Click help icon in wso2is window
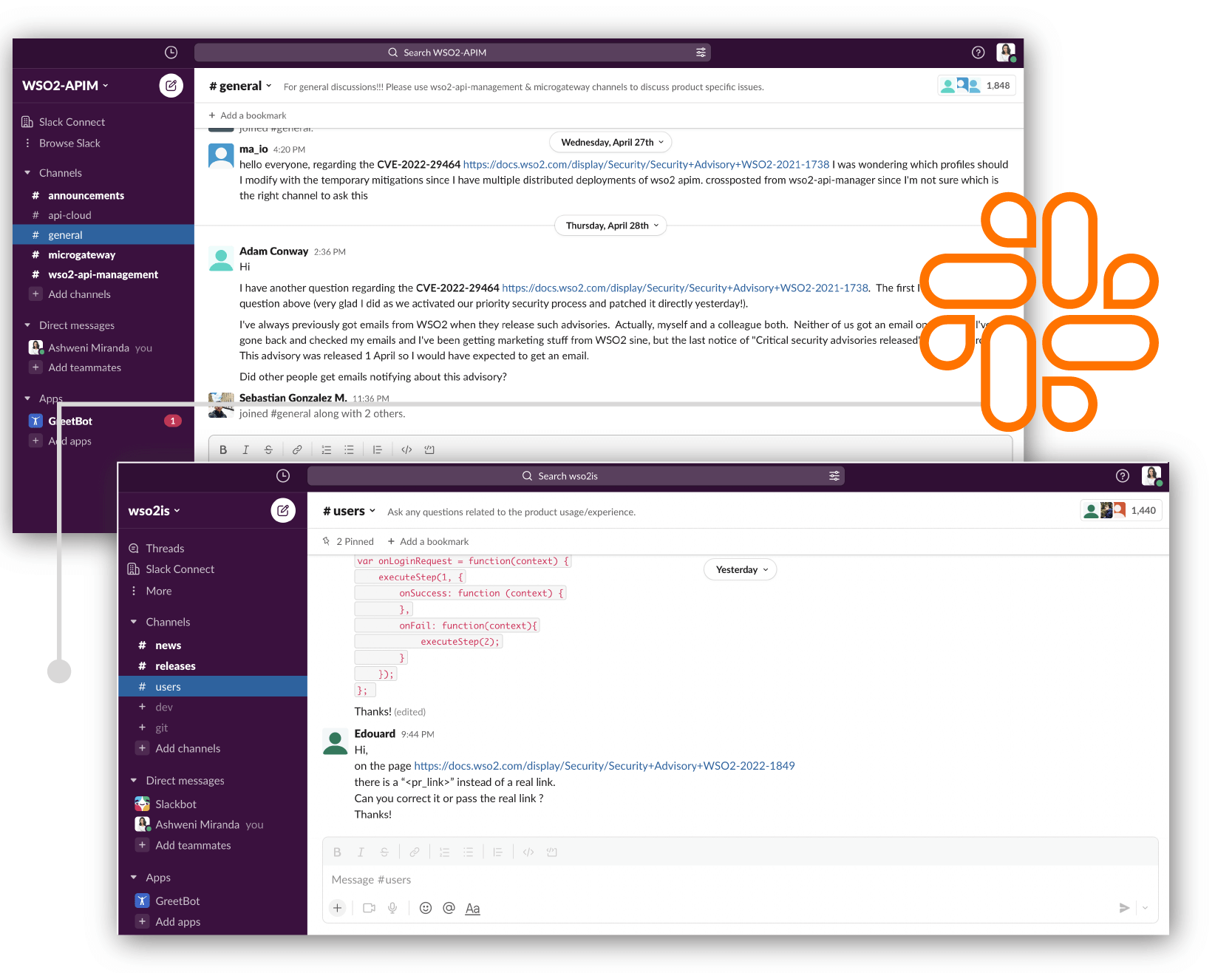This screenshot has width=1232, height=973. click(1123, 476)
